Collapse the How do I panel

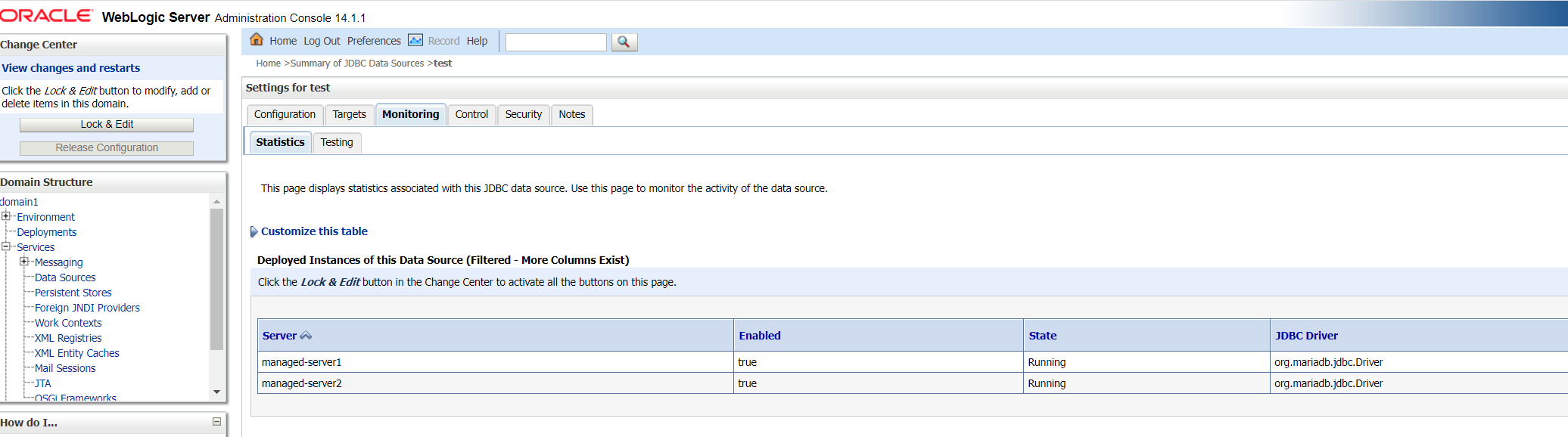click(216, 422)
